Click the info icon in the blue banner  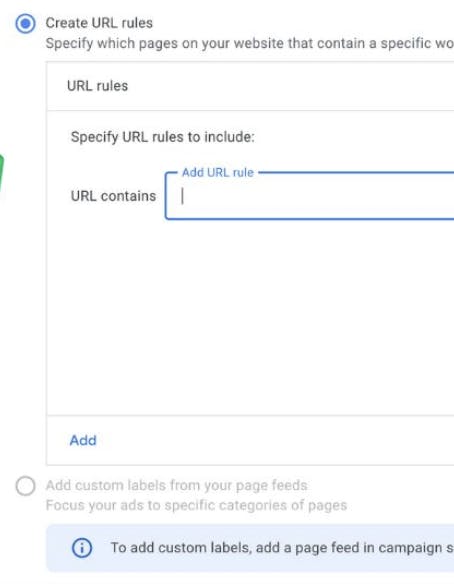pos(81,548)
